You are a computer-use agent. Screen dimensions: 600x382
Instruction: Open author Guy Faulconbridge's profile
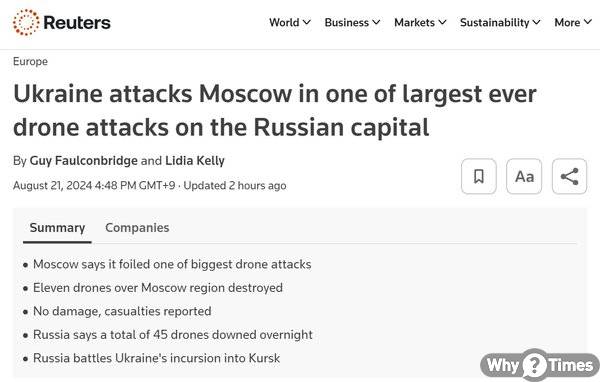(x=83, y=160)
